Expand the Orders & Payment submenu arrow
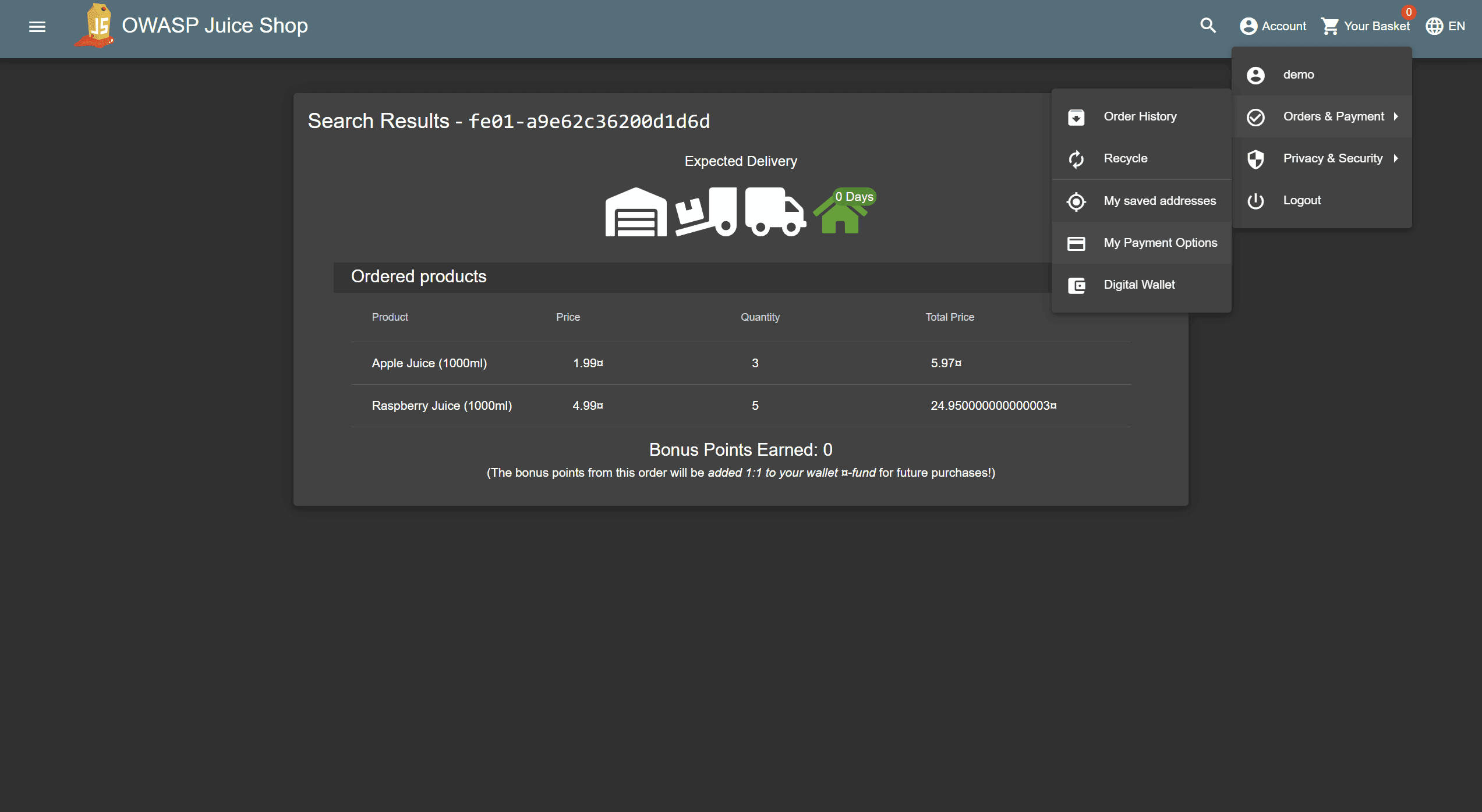This screenshot has width=1482, height=812. [1396, 116]
